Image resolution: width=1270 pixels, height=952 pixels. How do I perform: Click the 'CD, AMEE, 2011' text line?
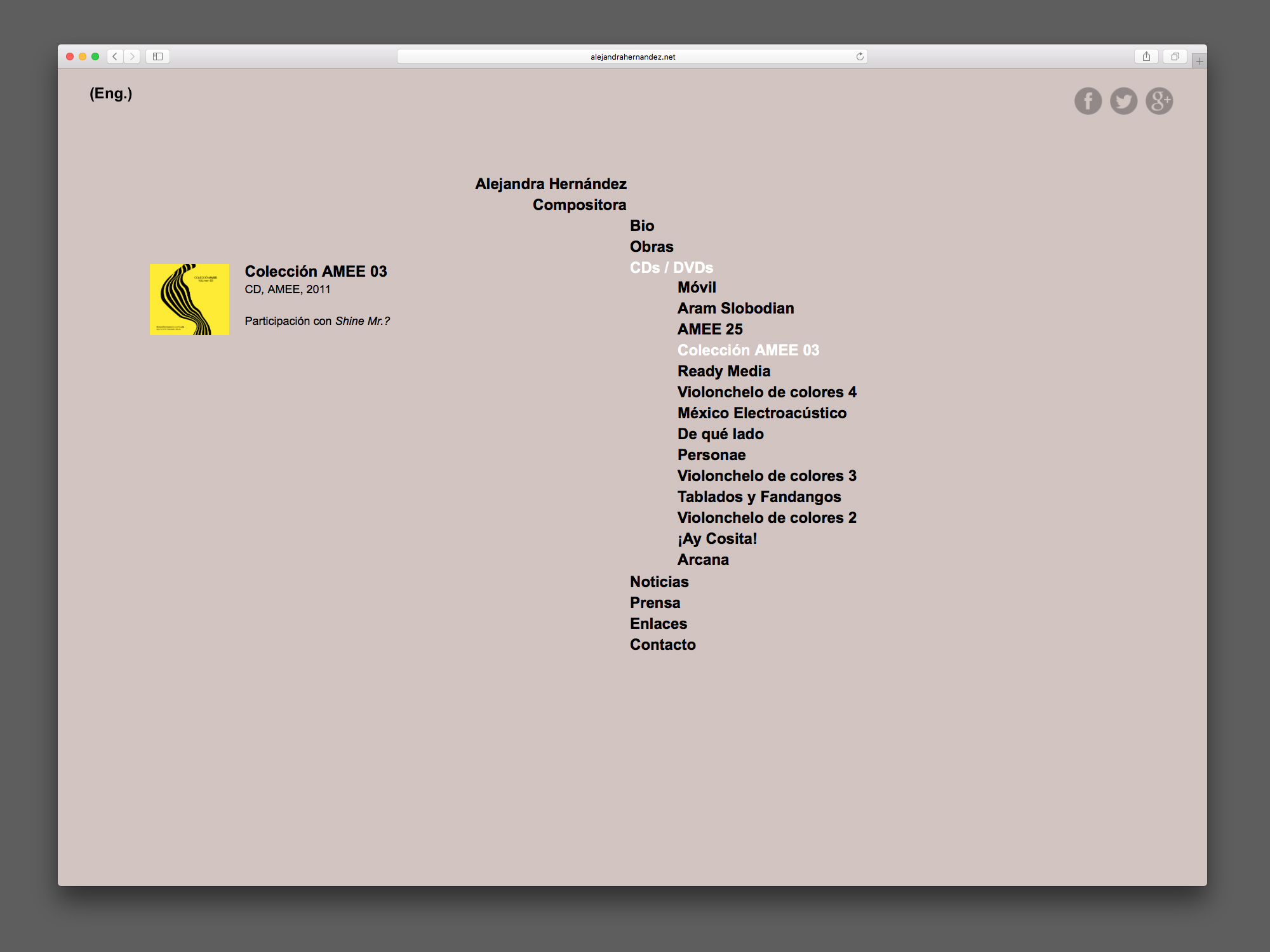tap(288, 289)
